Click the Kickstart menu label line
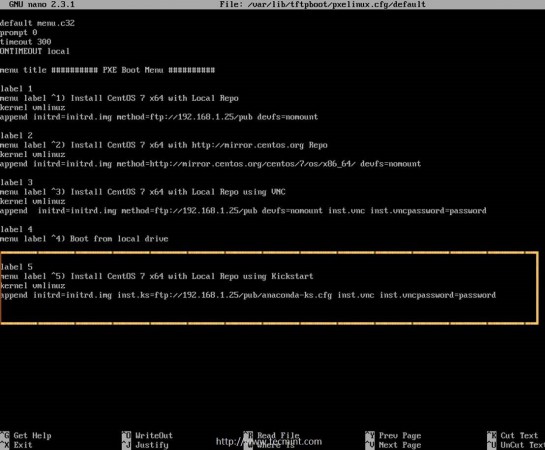The image size is (545, 450). 157,276
